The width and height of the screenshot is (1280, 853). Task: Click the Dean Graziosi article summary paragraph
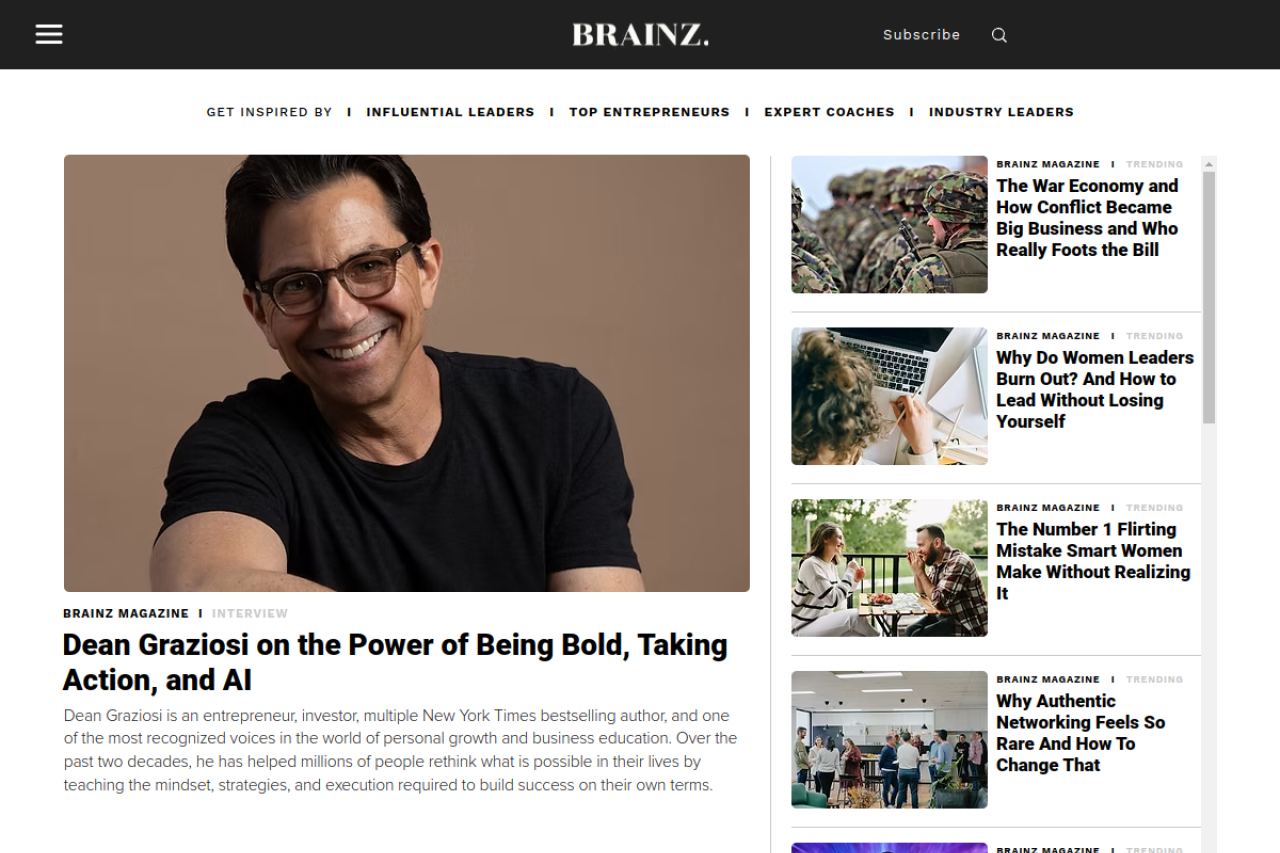tap(400, 750)
